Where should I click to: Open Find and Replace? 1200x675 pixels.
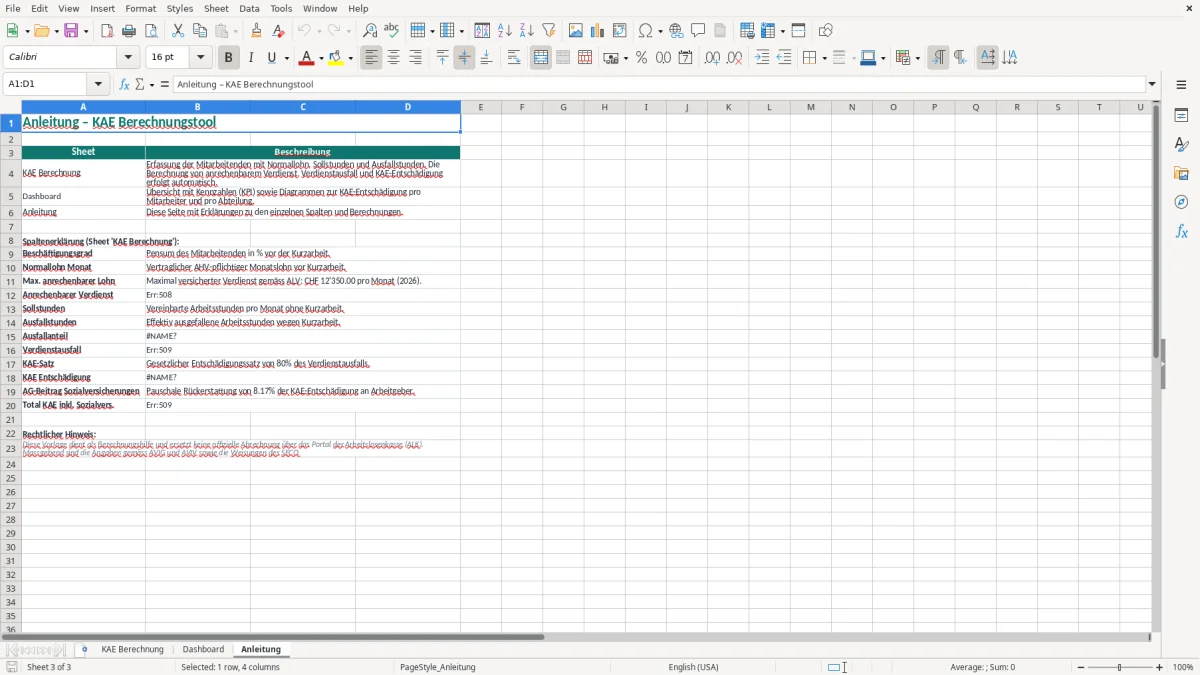coord(370,31)
